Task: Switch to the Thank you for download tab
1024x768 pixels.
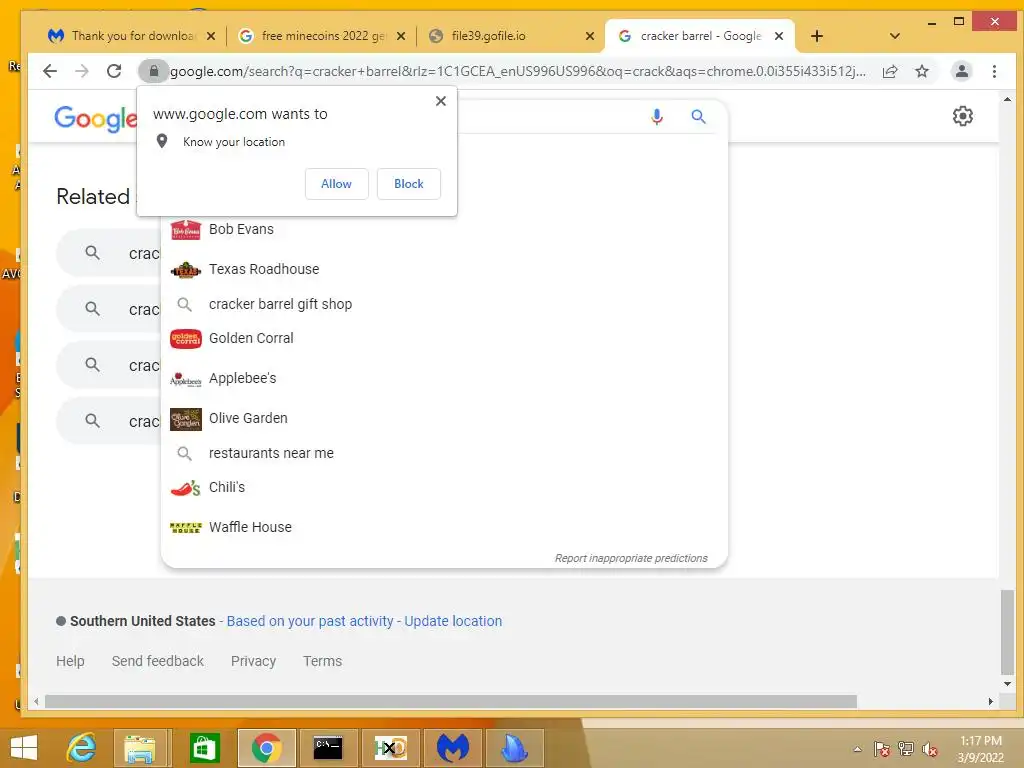Action: (131, 36)
